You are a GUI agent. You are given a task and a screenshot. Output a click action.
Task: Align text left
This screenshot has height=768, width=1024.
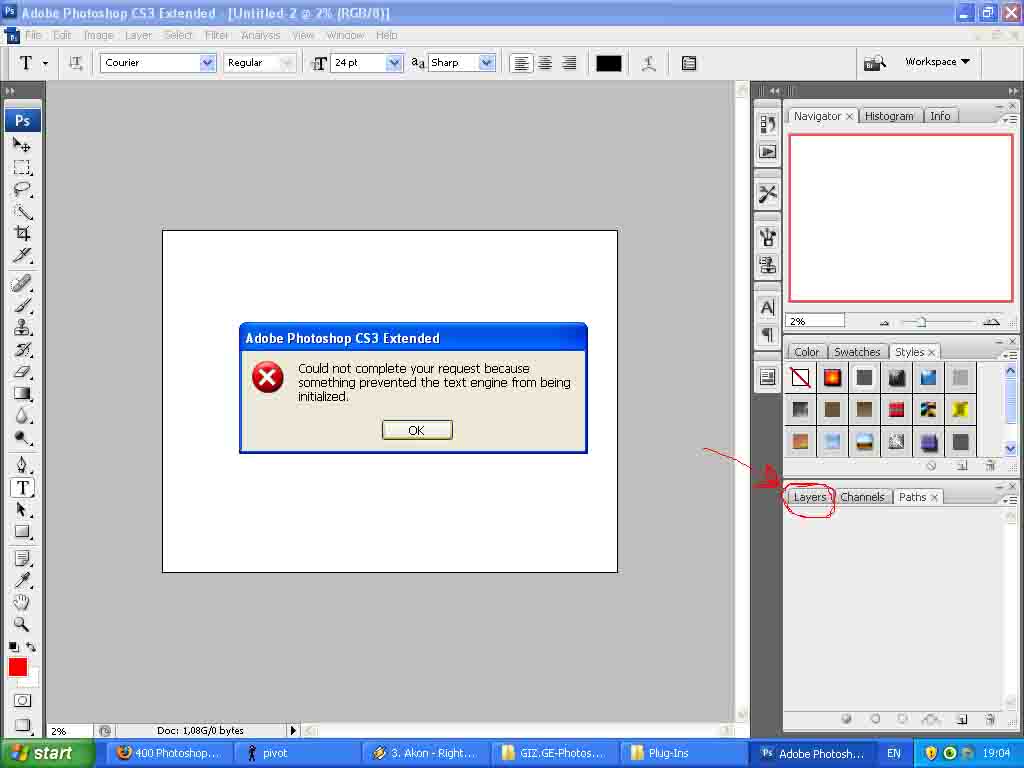pyautogui.click(x=520, y=63)
